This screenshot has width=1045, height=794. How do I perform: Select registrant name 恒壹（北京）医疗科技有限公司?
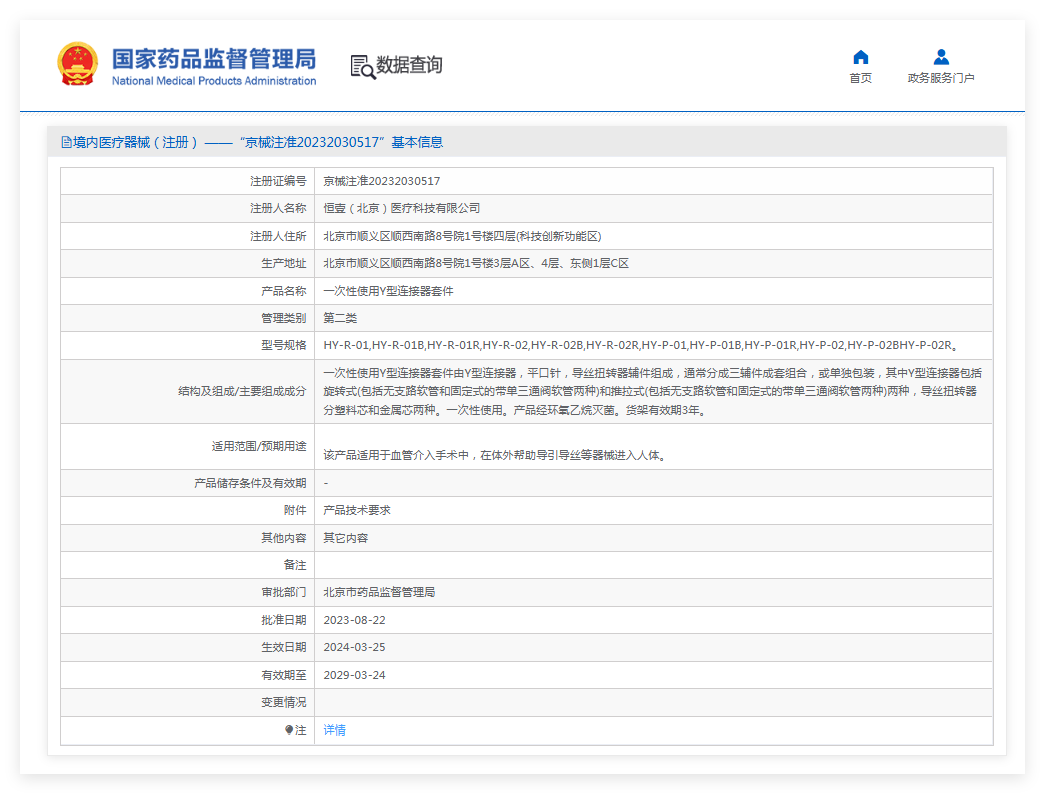click(x=402, y=208)
